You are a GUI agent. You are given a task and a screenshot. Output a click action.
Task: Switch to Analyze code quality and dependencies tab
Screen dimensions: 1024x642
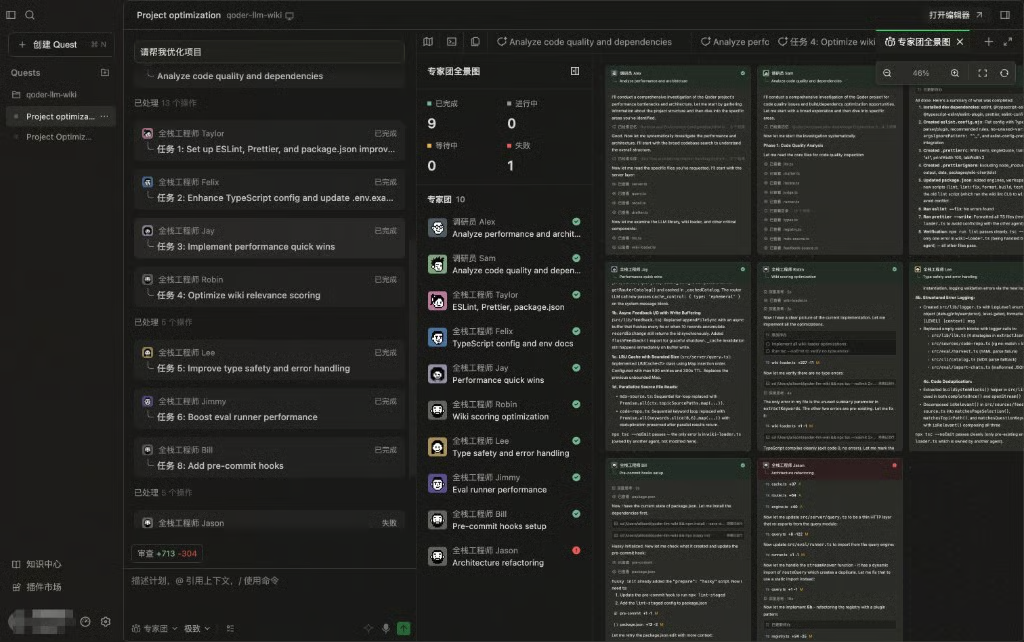[584, 42]
